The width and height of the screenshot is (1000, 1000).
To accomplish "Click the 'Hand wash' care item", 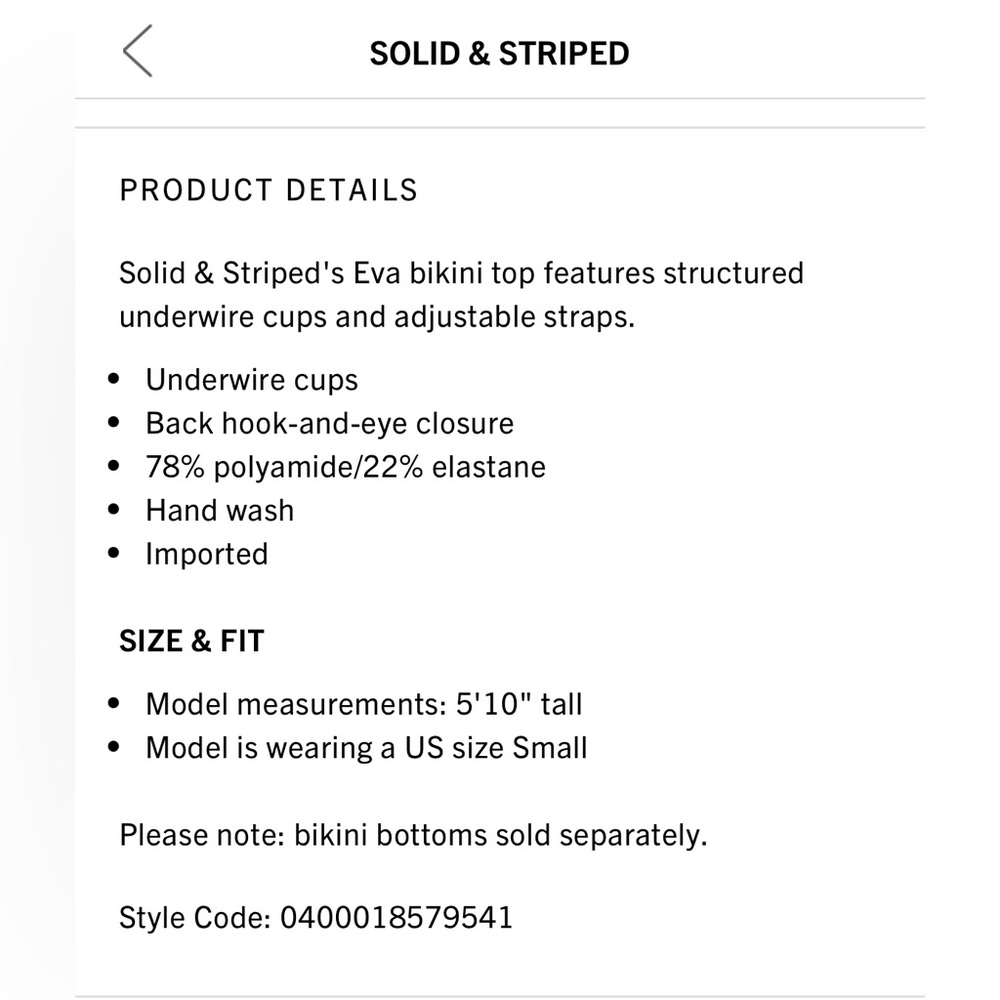I will point(220,510).
